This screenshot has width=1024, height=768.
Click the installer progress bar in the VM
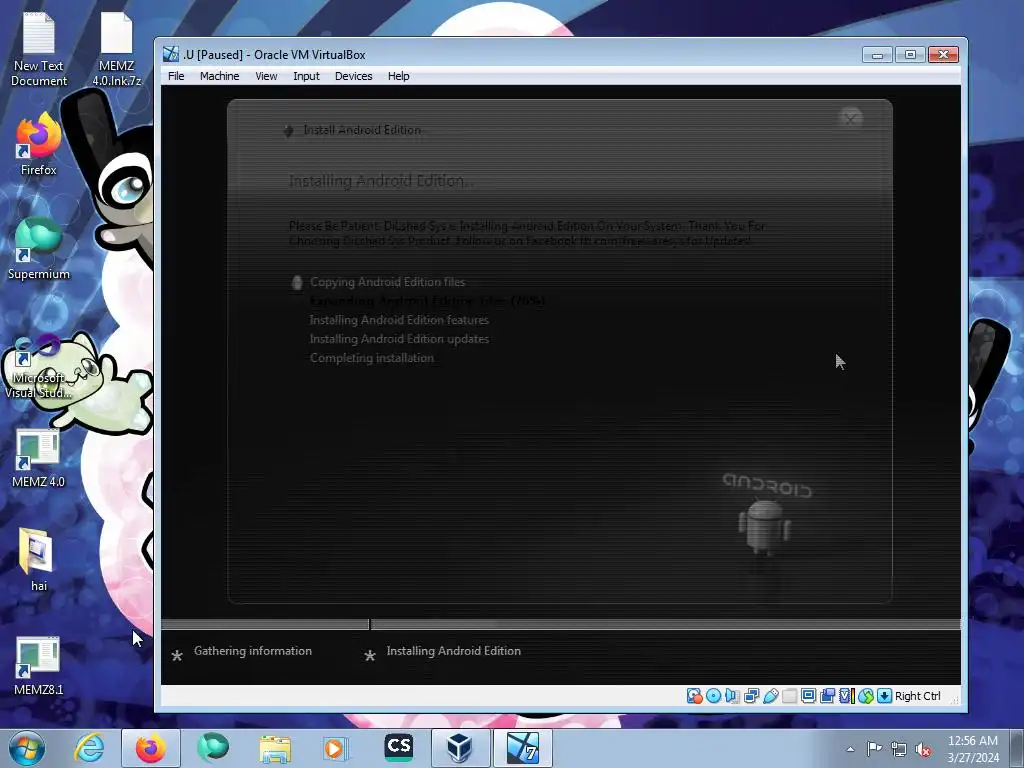(x=561, y=625)
